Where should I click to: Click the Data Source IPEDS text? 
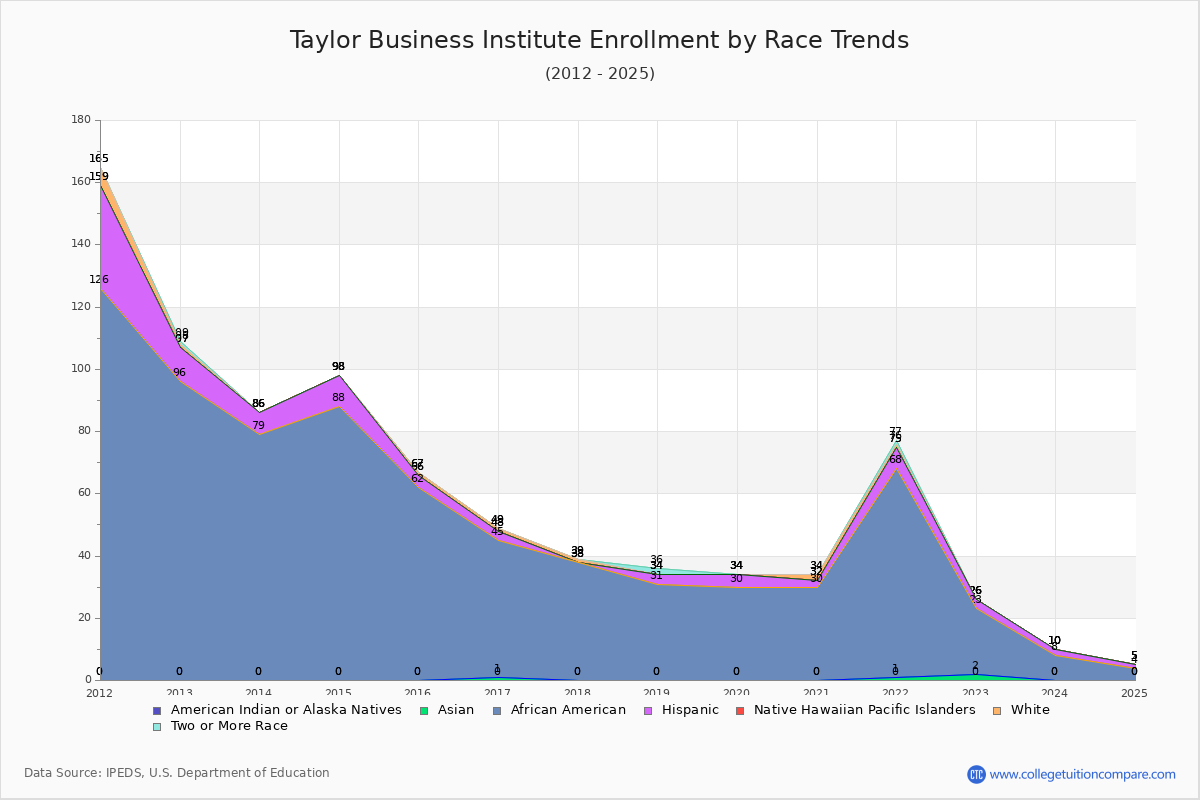point(177,773)
